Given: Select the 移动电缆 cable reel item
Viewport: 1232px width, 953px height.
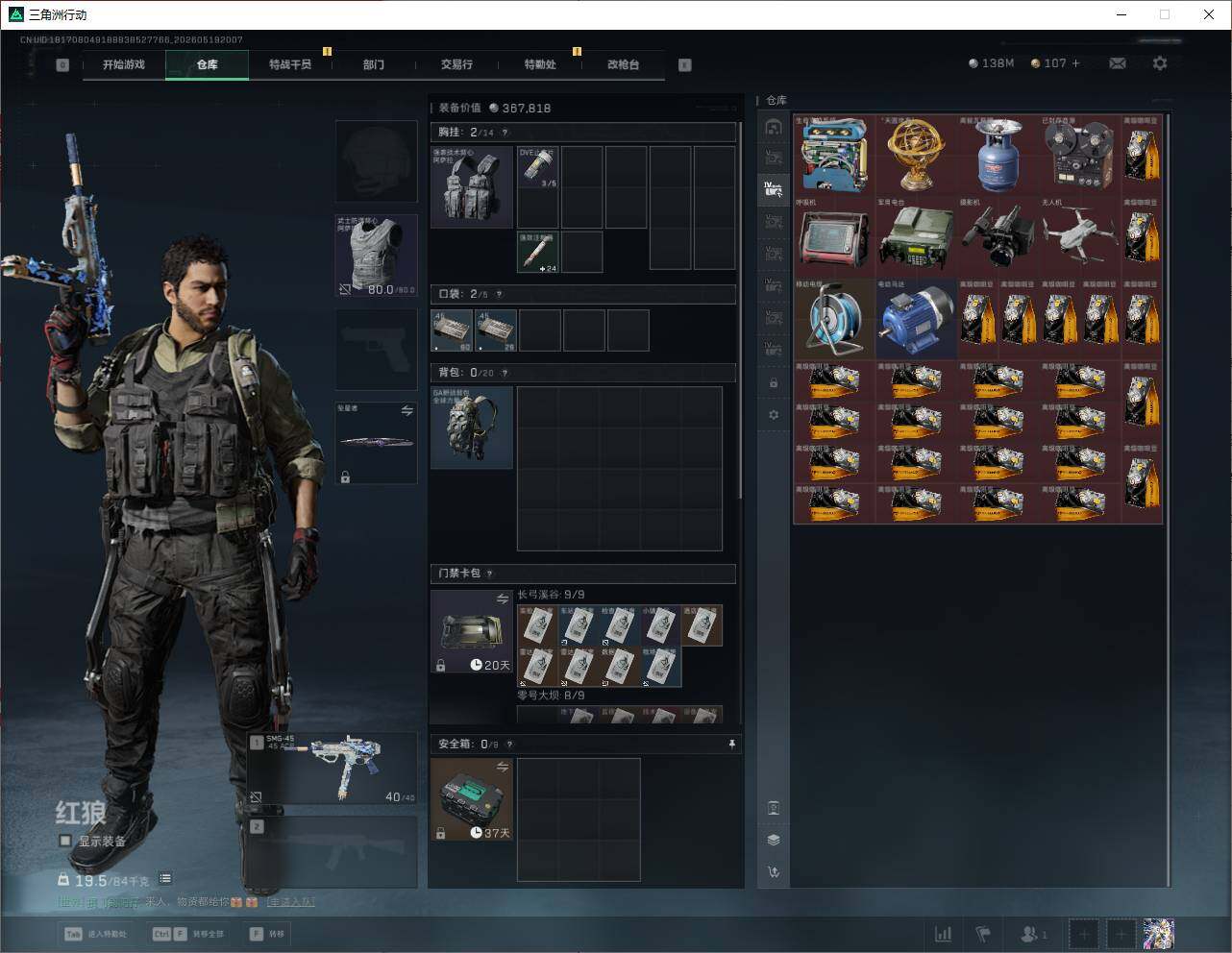Looking at the screenshot, I should pos(834,320).
